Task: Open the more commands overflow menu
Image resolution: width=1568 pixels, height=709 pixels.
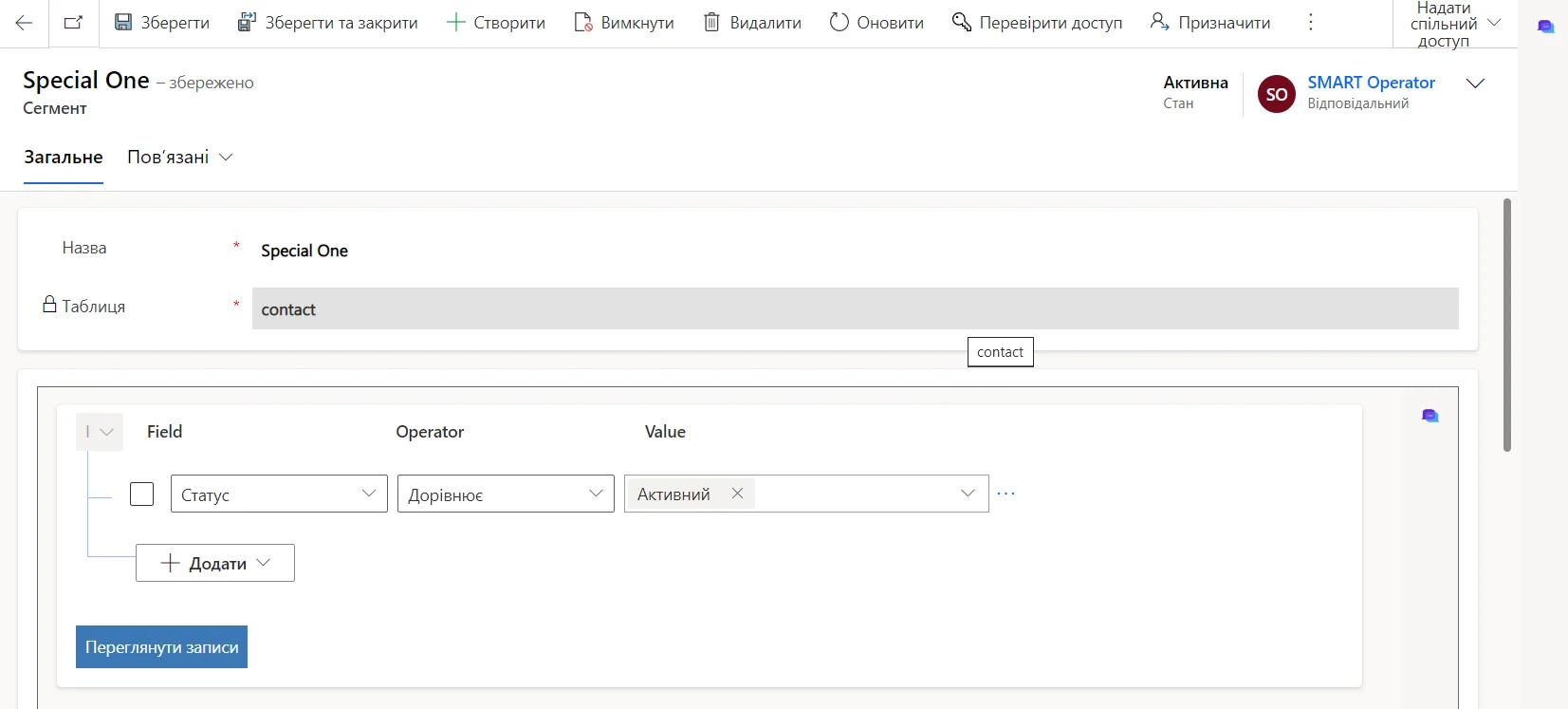Action: pos(1311,22)
